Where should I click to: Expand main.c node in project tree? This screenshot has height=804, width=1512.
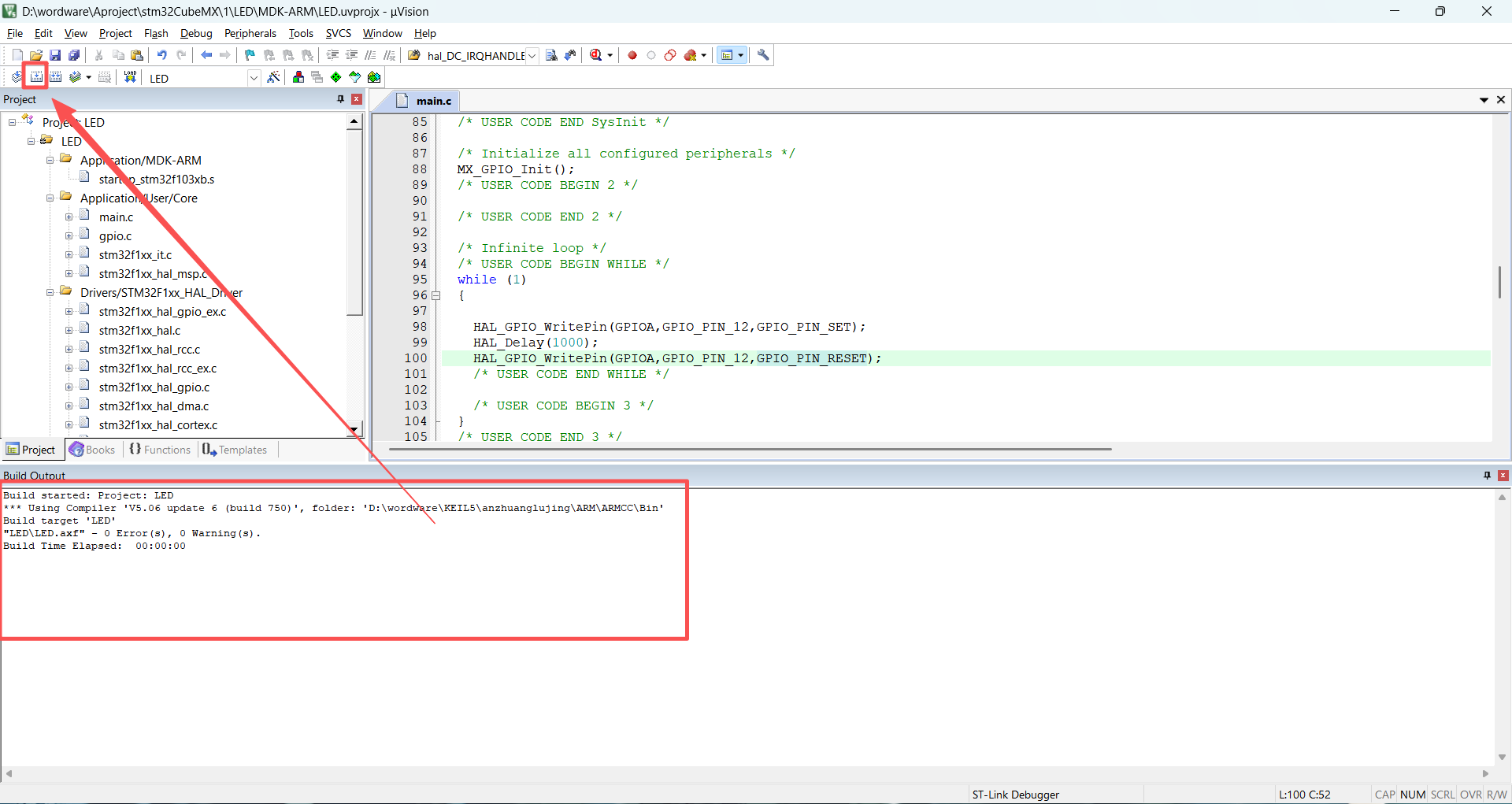pos(69,217)
